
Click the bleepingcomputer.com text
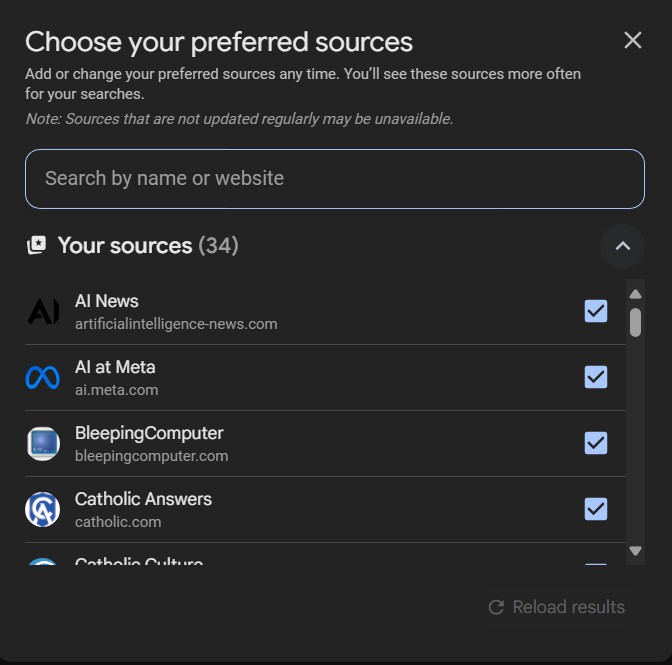(152, 456)
